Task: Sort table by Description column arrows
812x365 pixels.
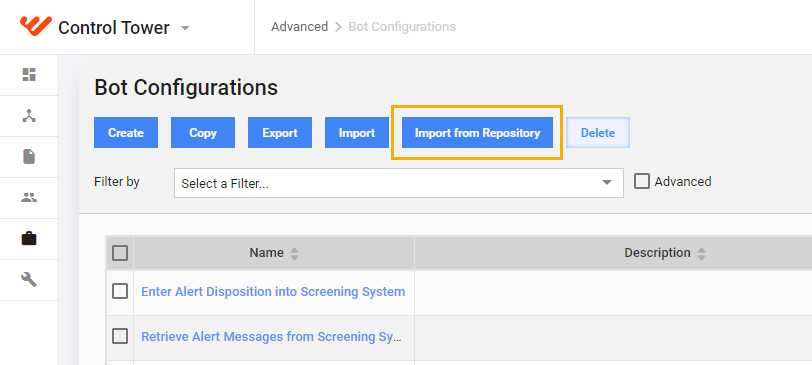Action: [x=701, y=253]
